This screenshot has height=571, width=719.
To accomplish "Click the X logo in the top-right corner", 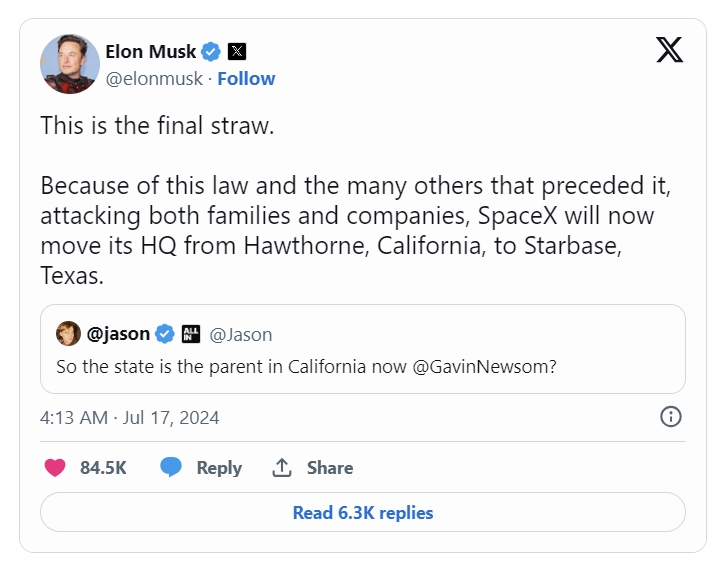I will click(x=670, y=50).
